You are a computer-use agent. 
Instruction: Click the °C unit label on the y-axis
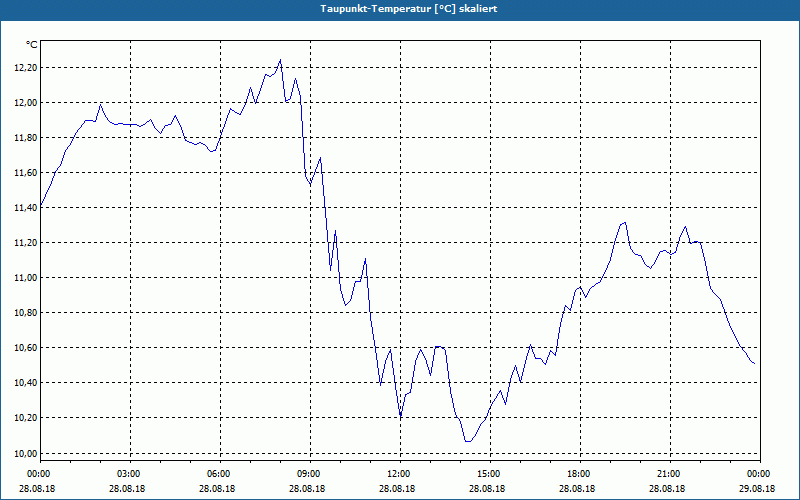32,45
